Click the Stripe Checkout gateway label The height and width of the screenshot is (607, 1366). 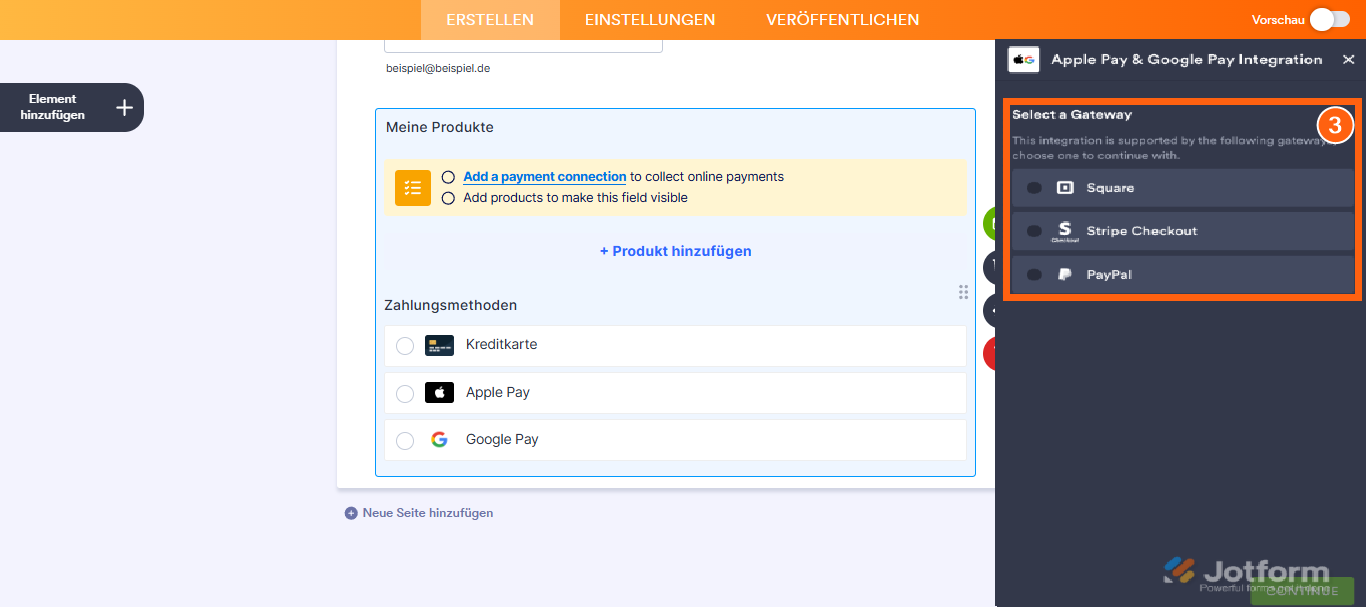pyautogui.click(x=1142, y=231)
